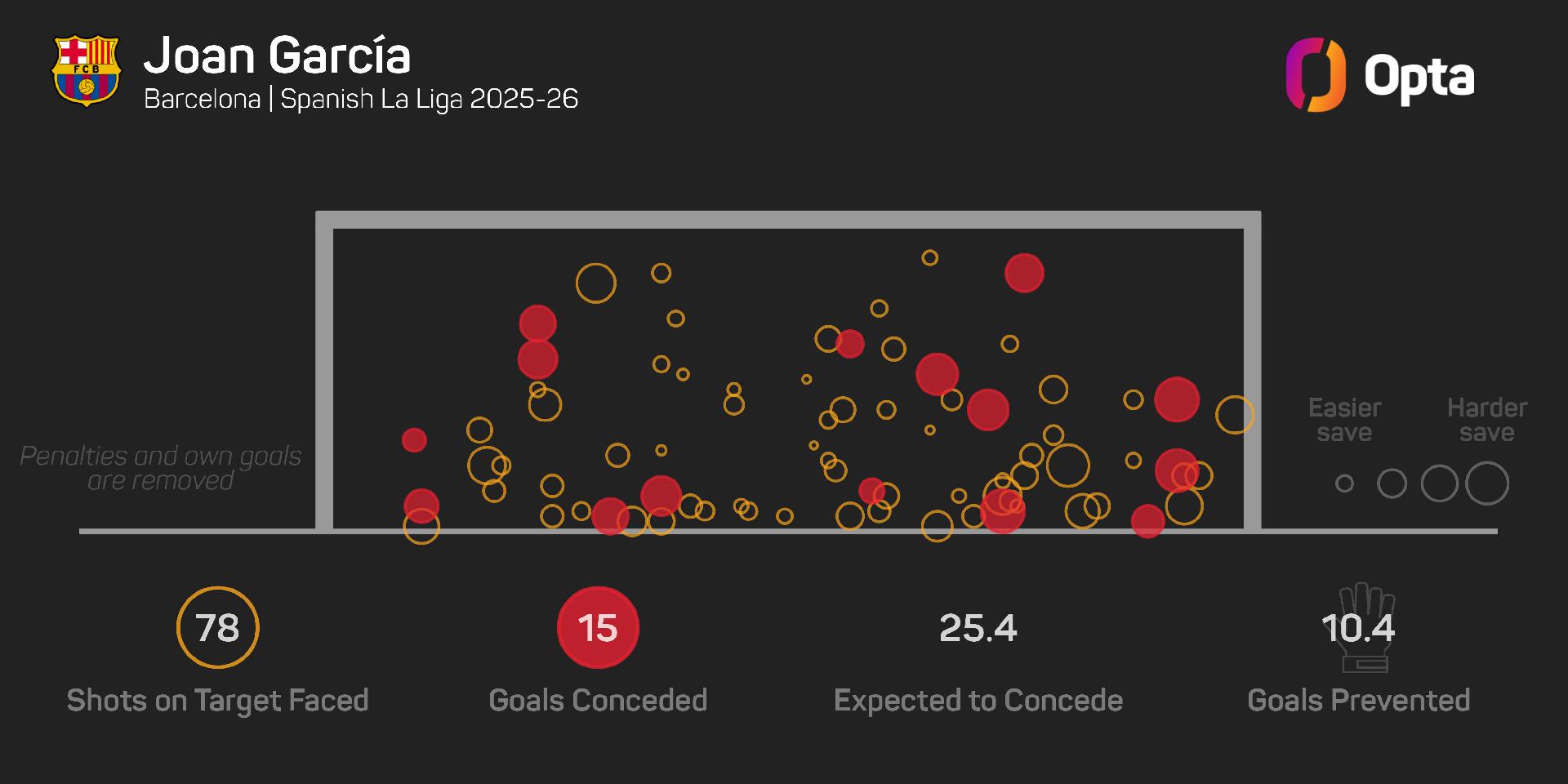Screen dimensions: 1568x784
Task: Click the Goals Prevented label
Action: point(1359,700)
